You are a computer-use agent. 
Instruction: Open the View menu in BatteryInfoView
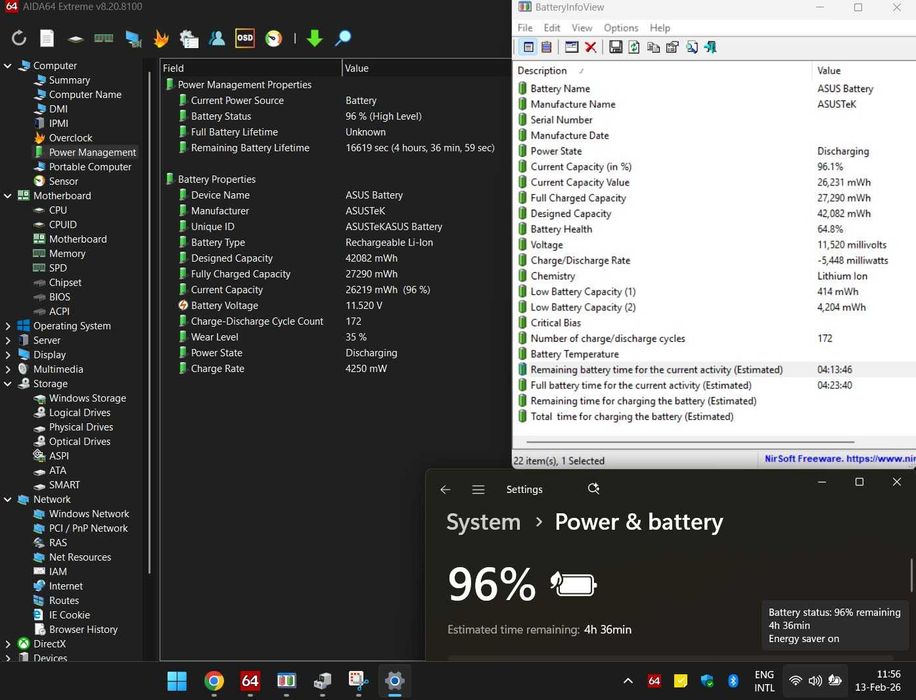[x=582, y=28]
